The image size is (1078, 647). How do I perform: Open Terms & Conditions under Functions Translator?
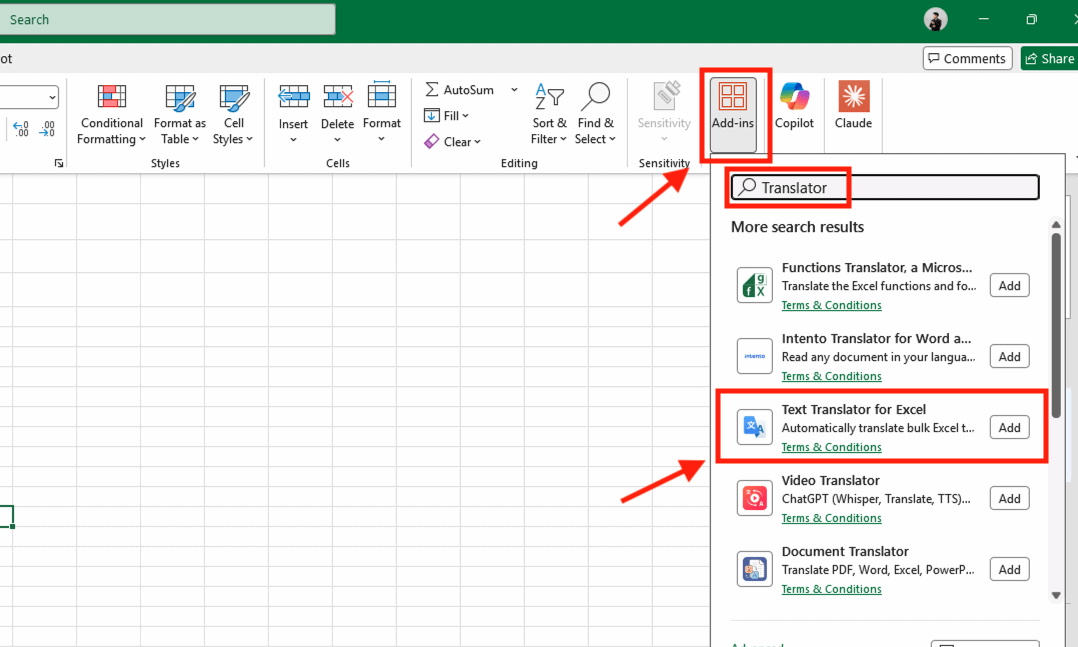tap(831, 305)
